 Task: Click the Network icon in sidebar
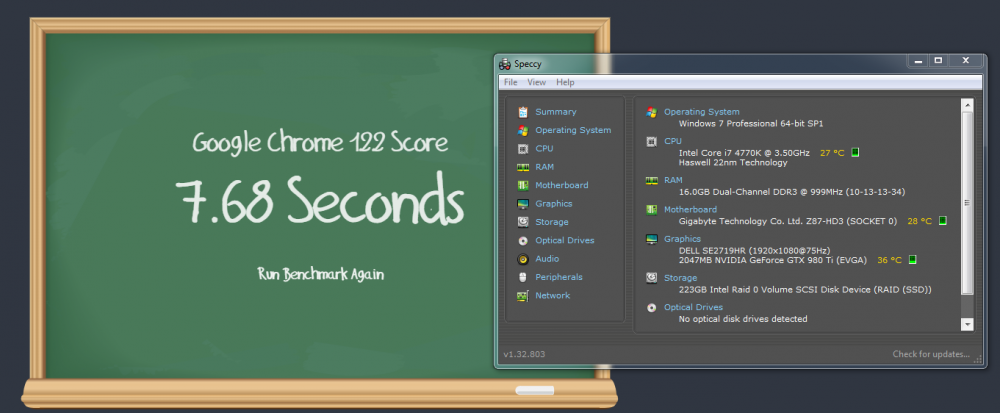pyautogui.click(x=523, y=296)
